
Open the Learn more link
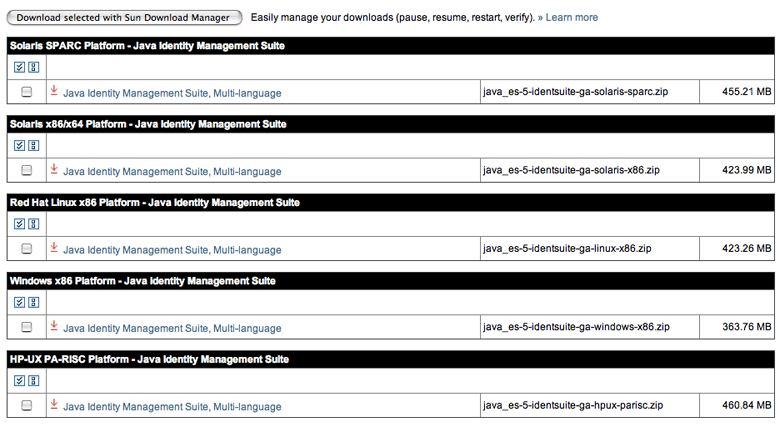(x=571, y=17)
